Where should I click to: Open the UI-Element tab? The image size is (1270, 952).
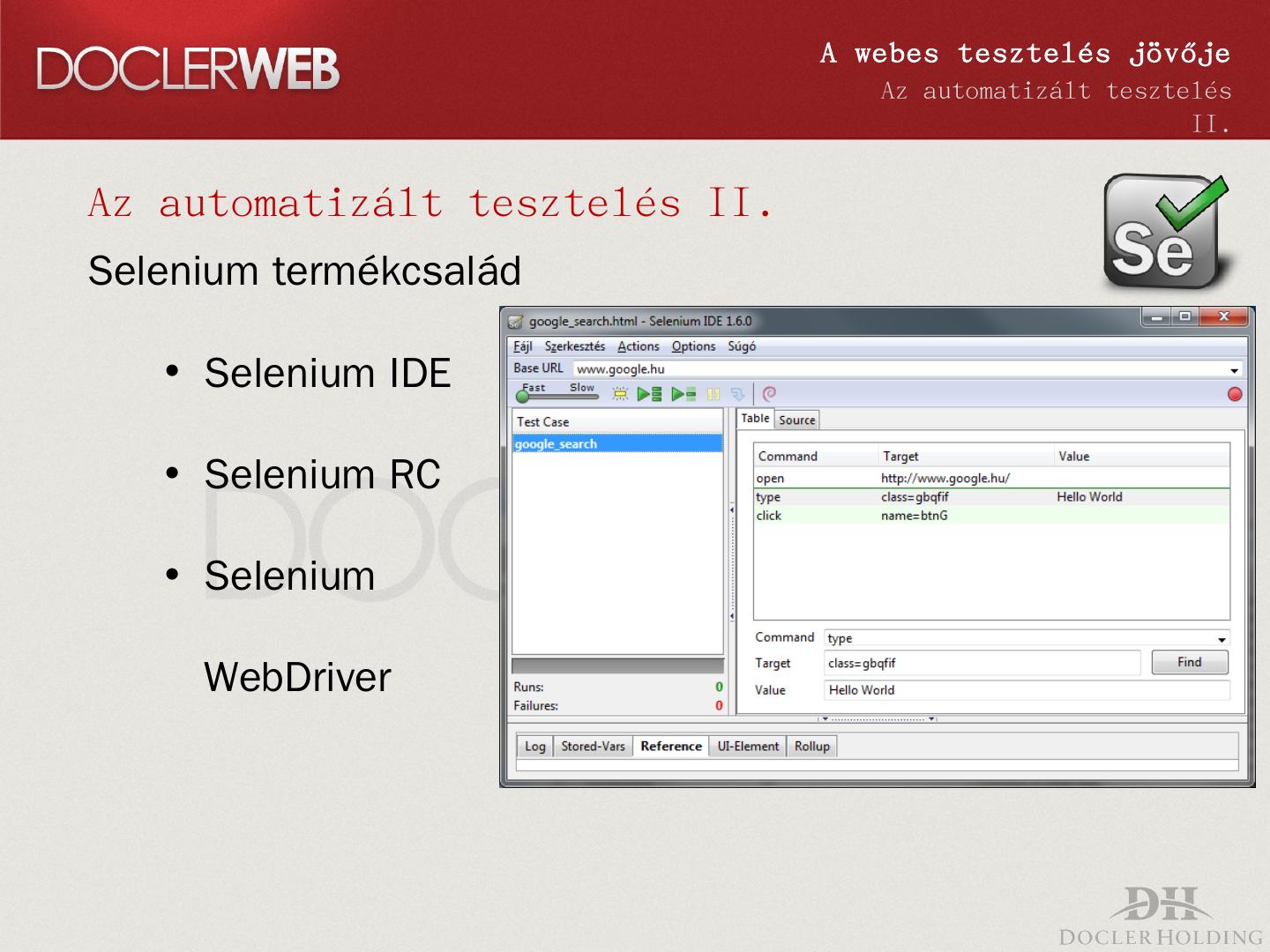pyautogui.click(x=748, y=747)
